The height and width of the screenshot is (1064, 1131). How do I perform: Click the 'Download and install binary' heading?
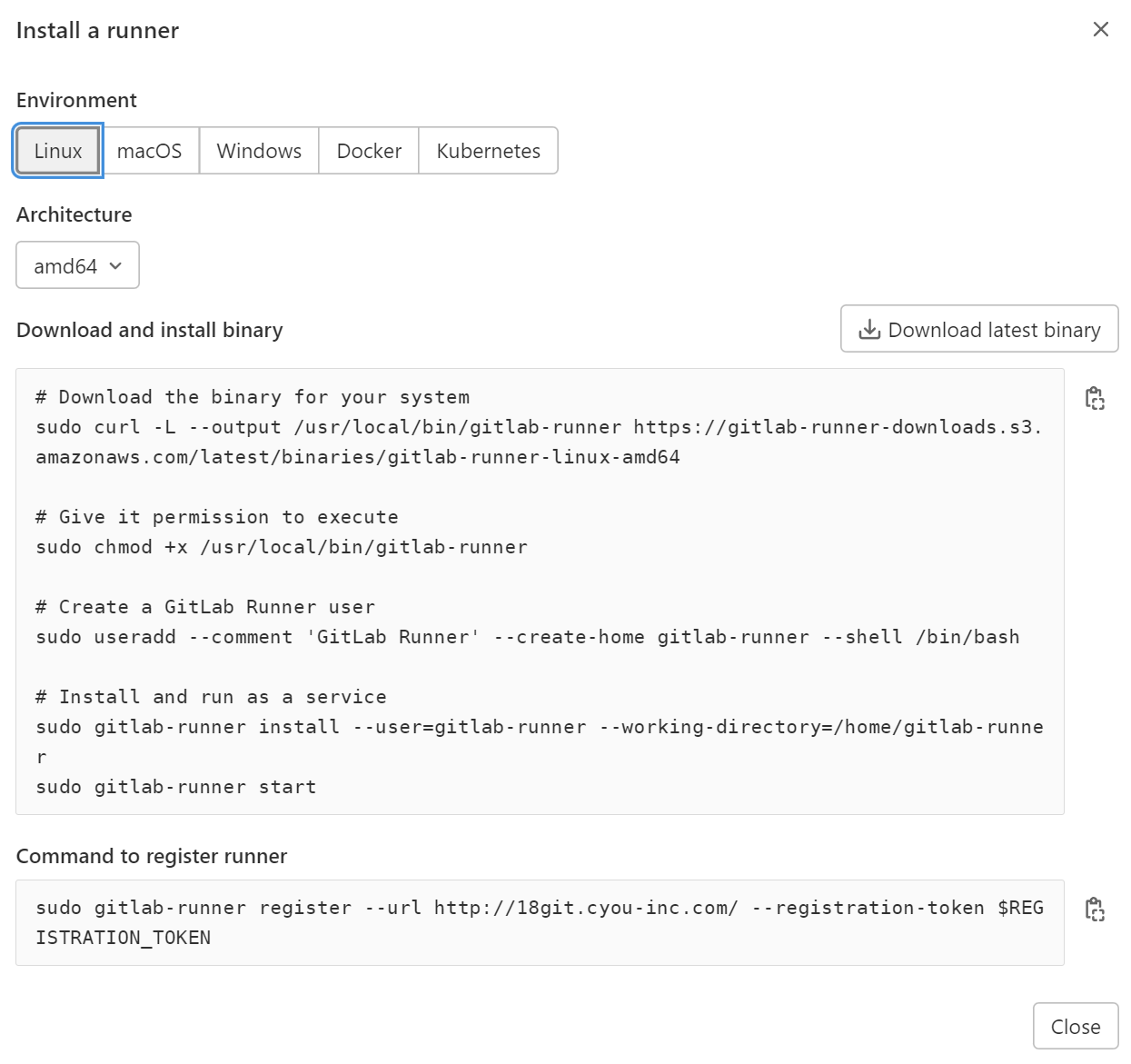(150, 330)
